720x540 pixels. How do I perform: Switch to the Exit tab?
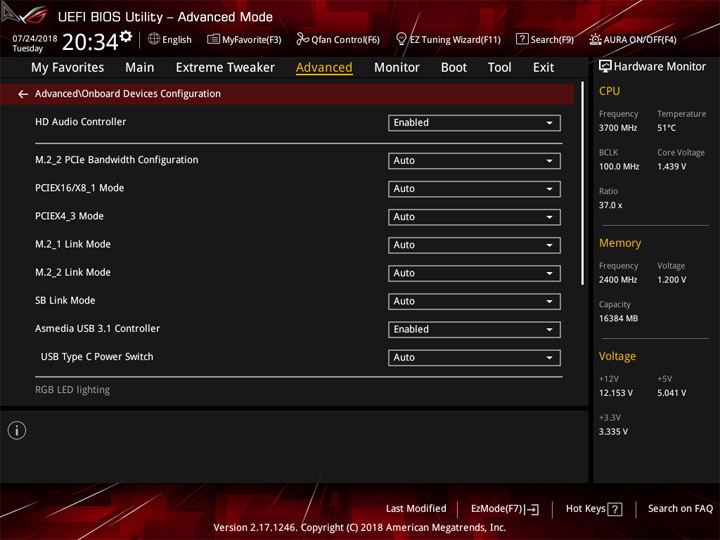pos(543,68)
